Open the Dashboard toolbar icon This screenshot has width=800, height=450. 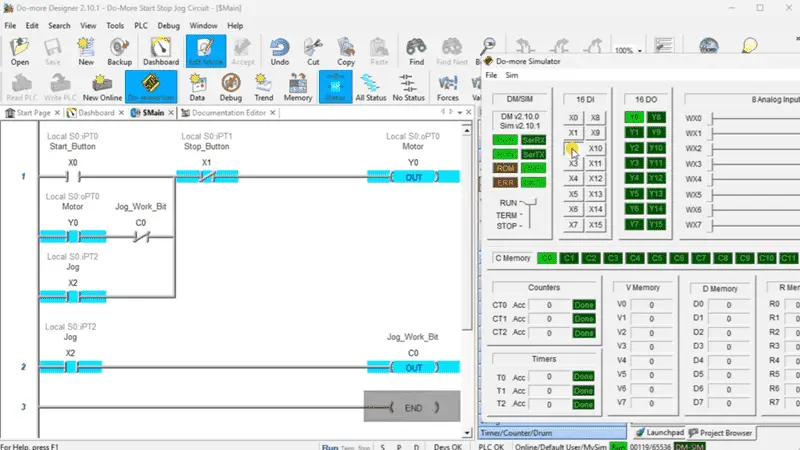pos(161,52)
